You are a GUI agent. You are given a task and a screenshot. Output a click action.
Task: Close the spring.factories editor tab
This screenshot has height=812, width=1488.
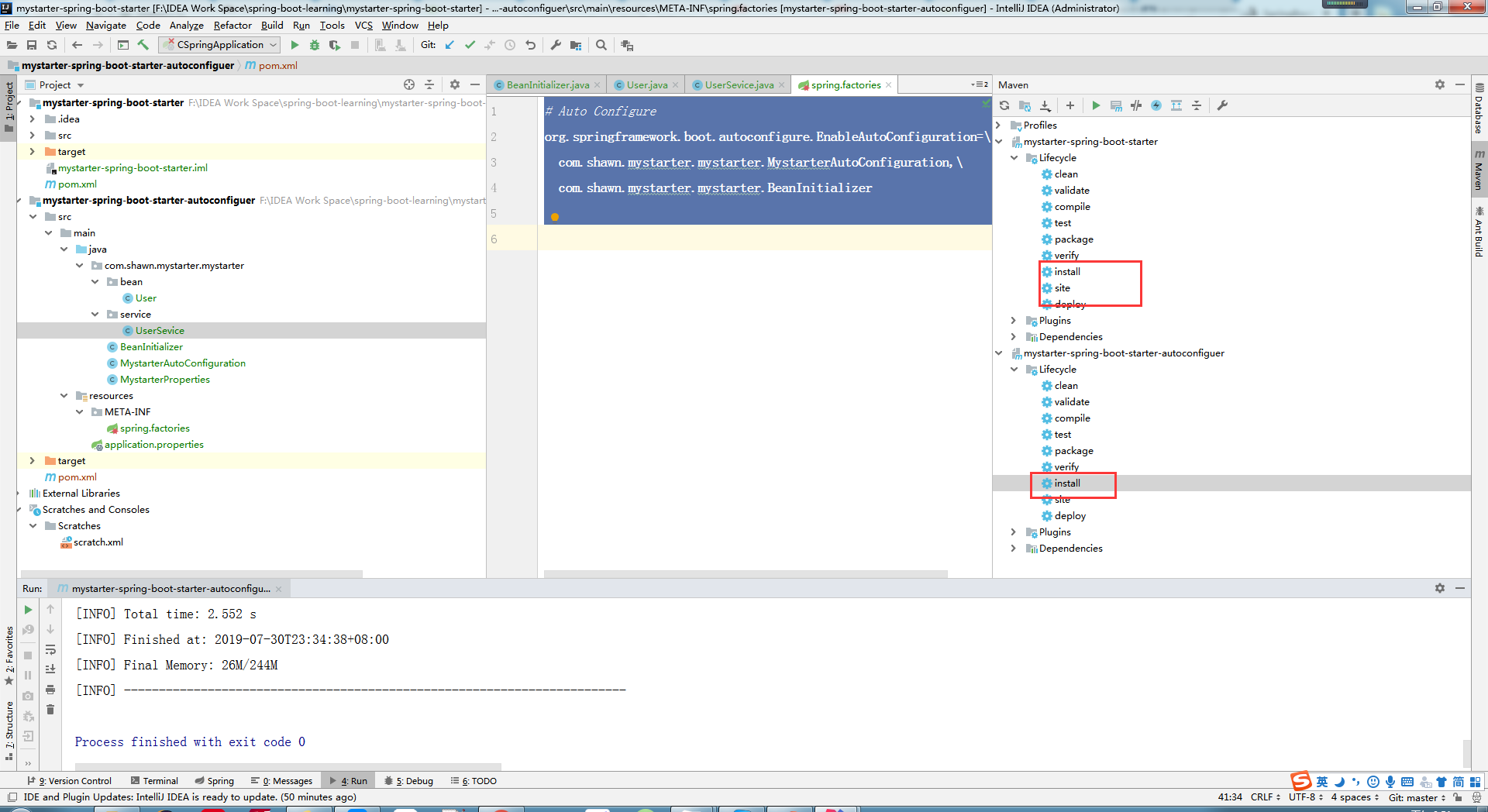tap(889, 85)
